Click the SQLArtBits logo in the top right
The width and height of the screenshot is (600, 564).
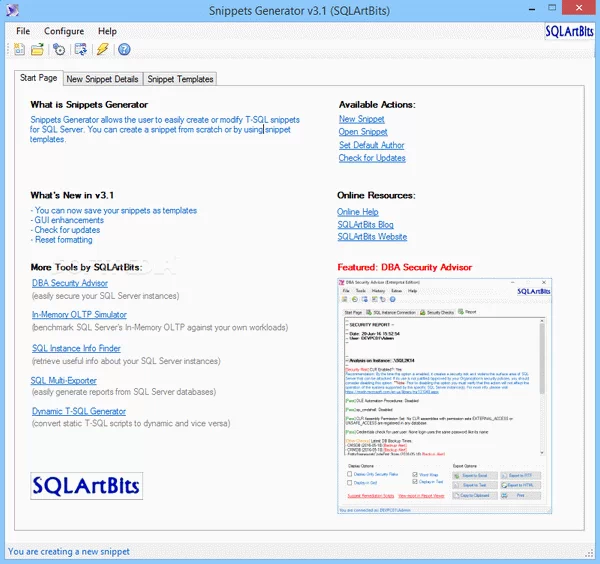tap(571, 31)
